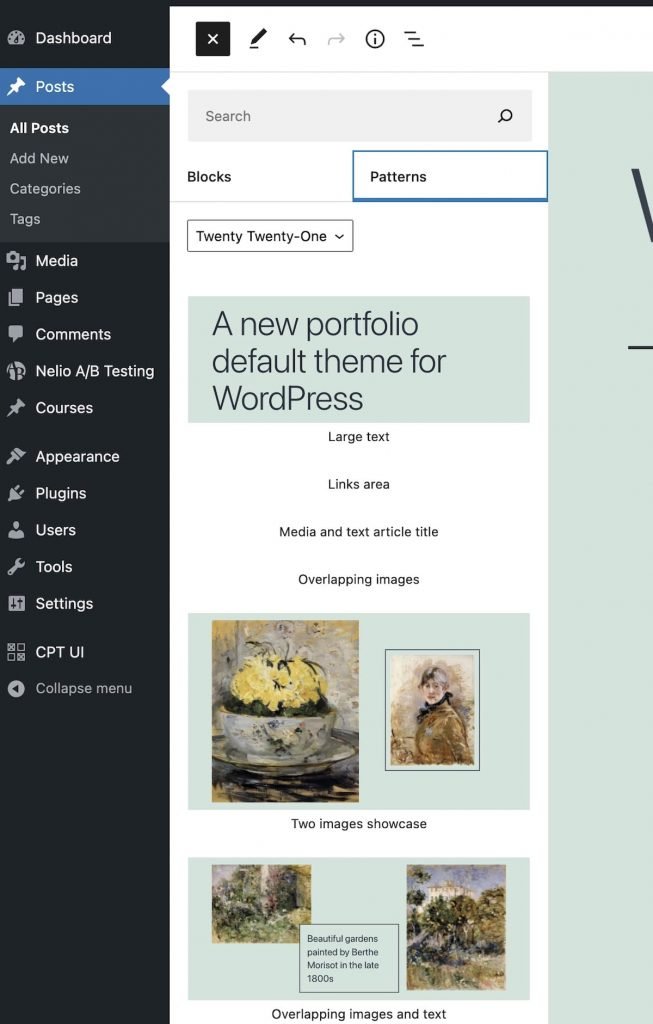Open the Tools menu

85,566
